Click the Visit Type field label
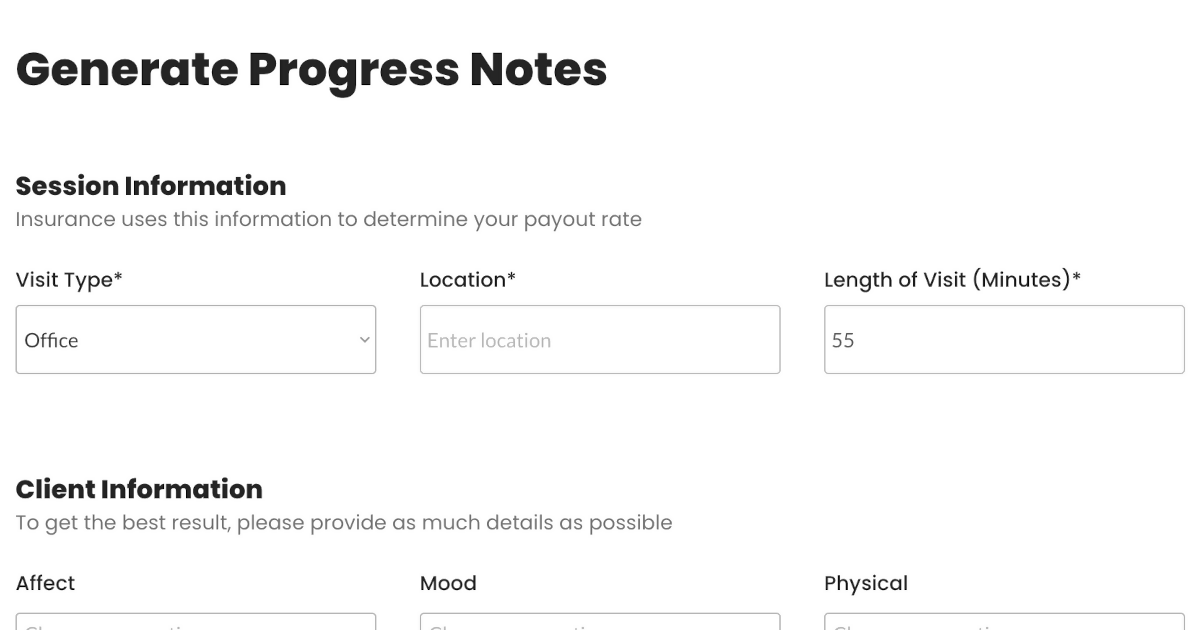This screenshot has height=630, width=1200. [x=69, y=281]
